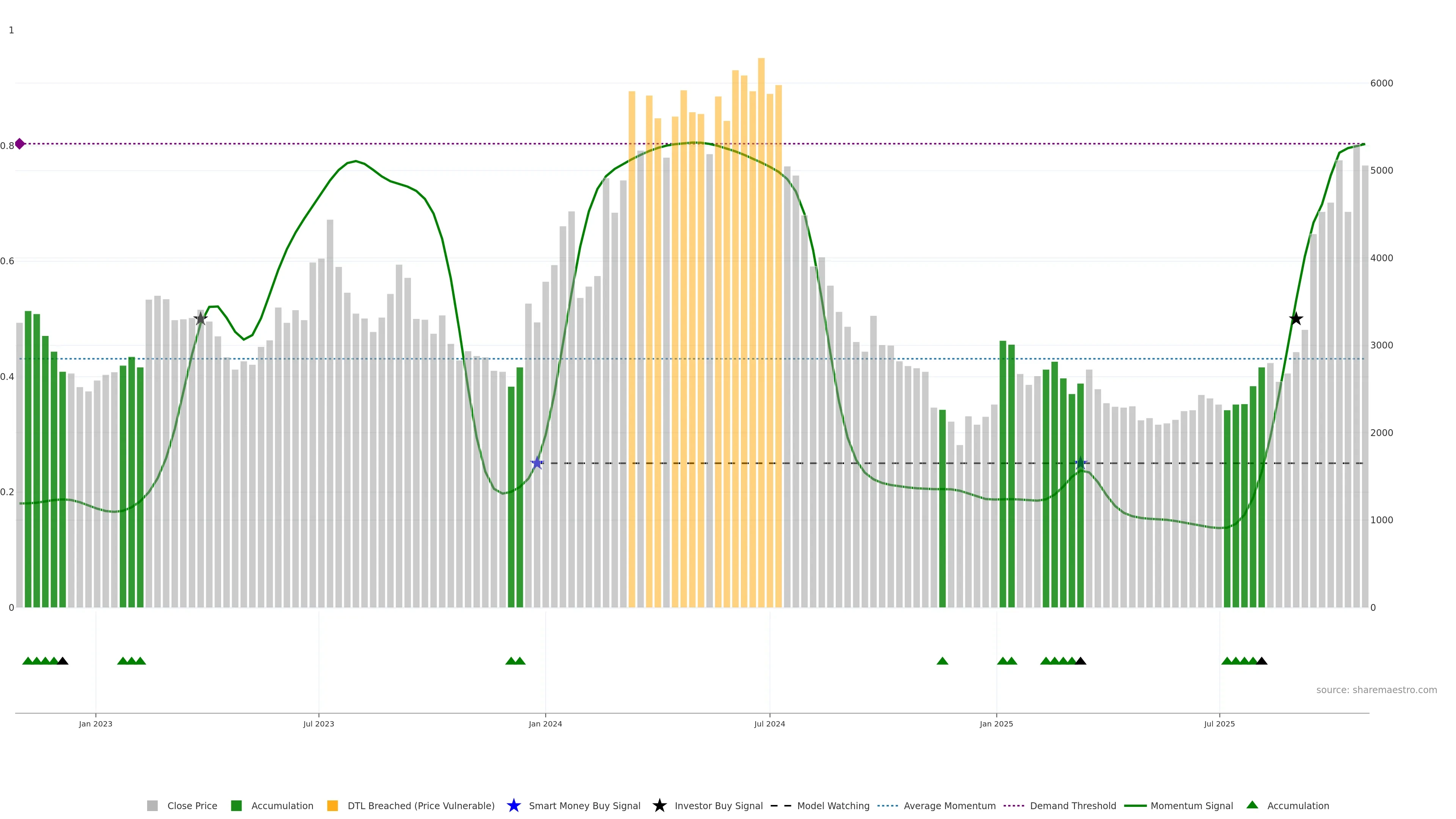The width and height of the screenshot is (1456, 819).
Task: Click the green triangle legend icon for Accumulation
Action: [x=1252, y=805]
